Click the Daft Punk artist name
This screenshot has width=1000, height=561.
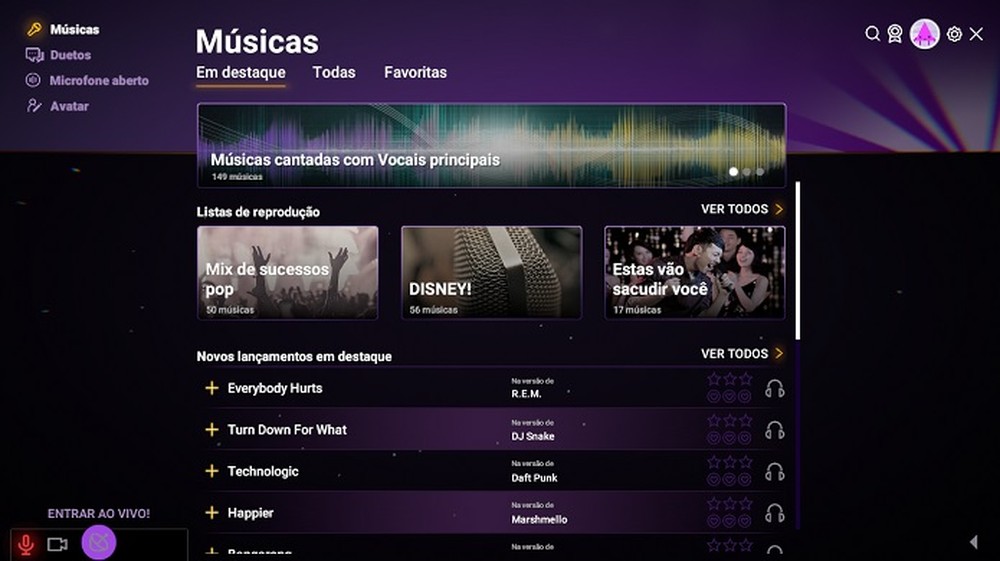tap(534, 477)
